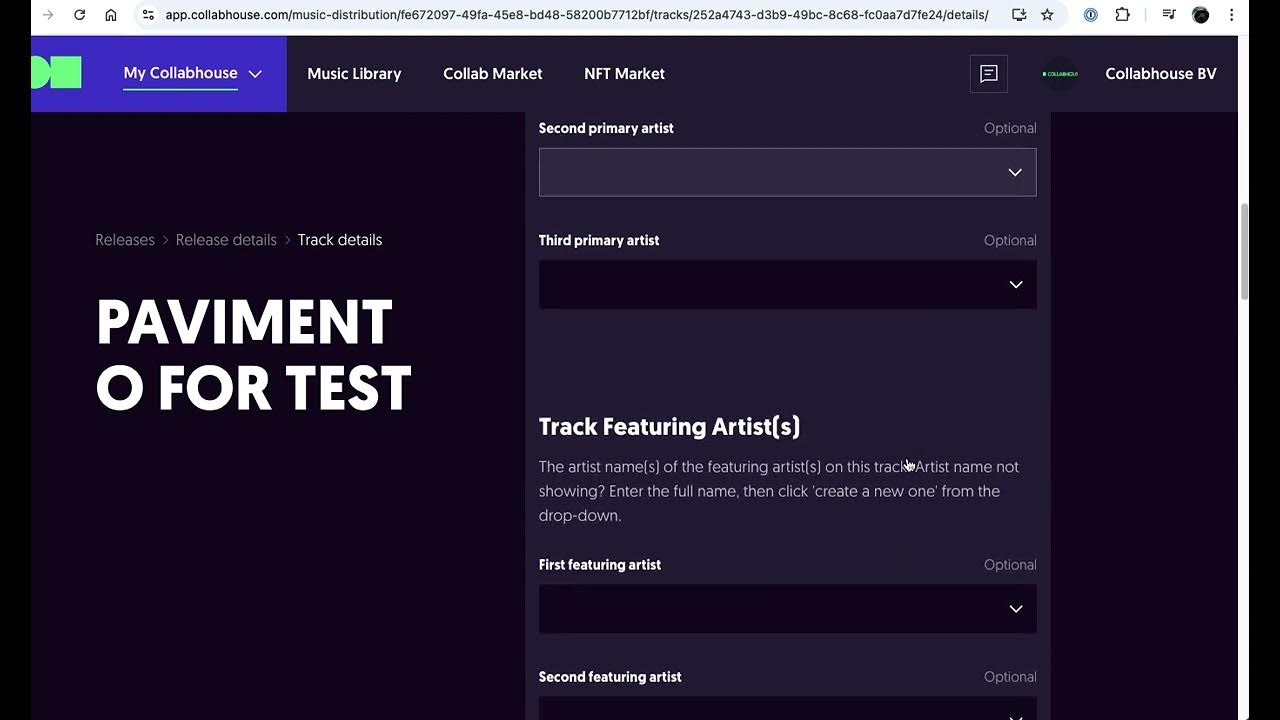Open the Collab Market tab
The height and width of the screenshot is (720, 1280).
tap(492, 74)
